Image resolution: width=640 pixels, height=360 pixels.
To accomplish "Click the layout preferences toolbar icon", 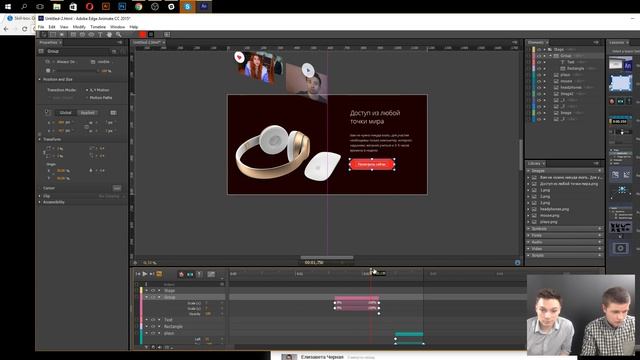I will pos(167,35).
